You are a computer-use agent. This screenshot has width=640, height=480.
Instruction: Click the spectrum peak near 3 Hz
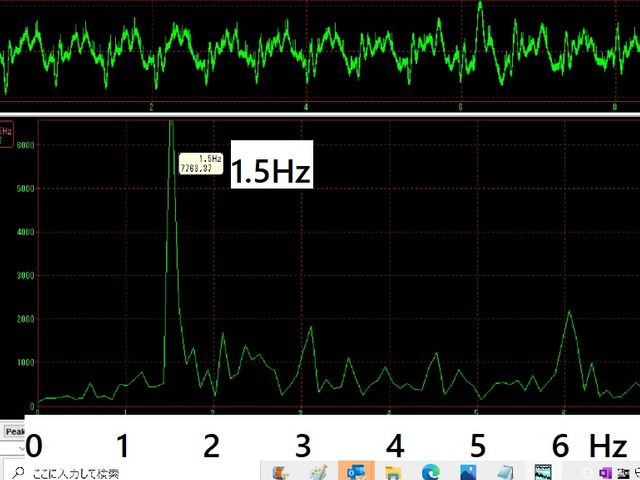pyautogui.click(x=311, y=327)
